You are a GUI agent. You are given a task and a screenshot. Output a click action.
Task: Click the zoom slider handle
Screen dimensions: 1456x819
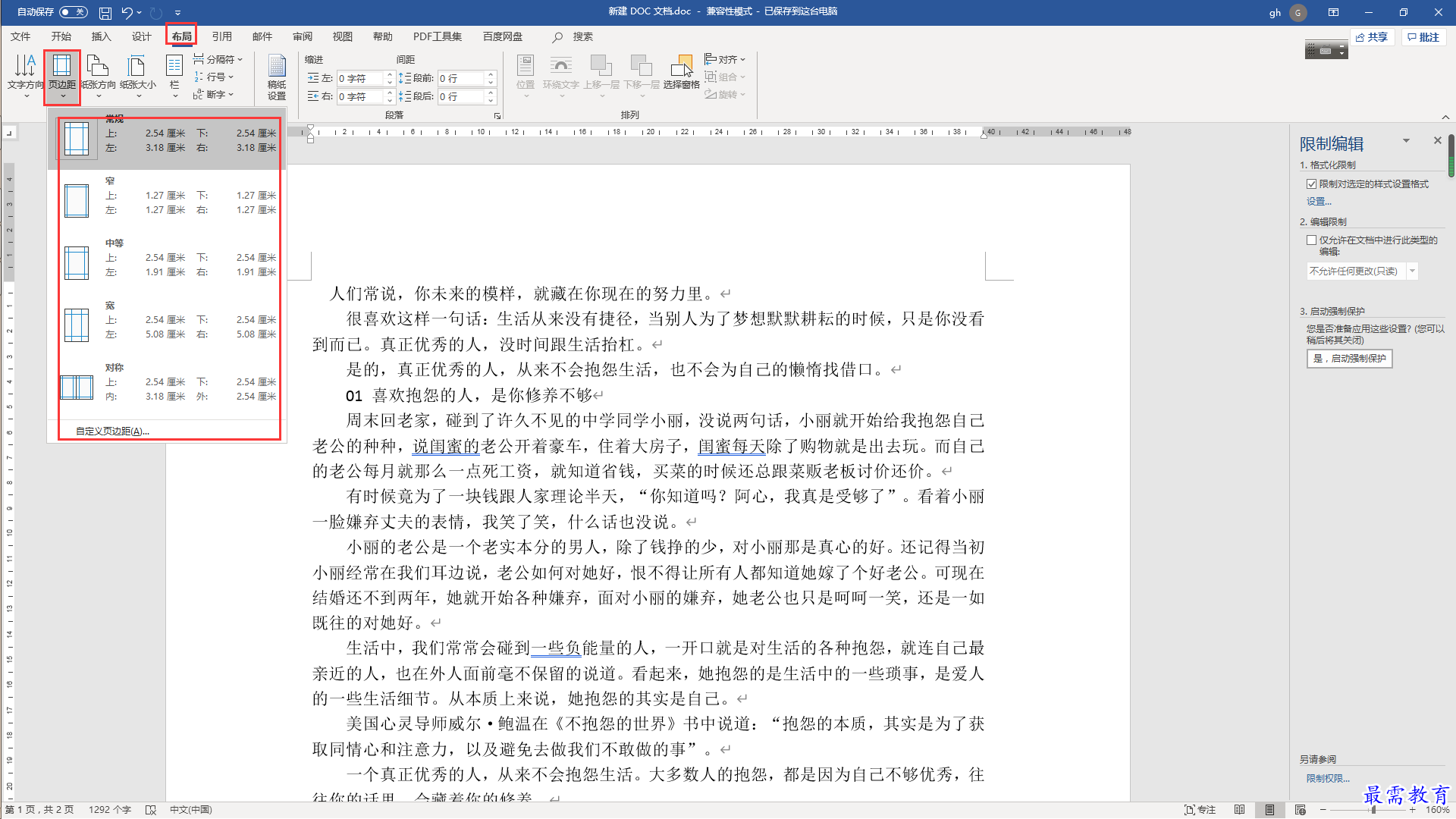[1373, 810]
